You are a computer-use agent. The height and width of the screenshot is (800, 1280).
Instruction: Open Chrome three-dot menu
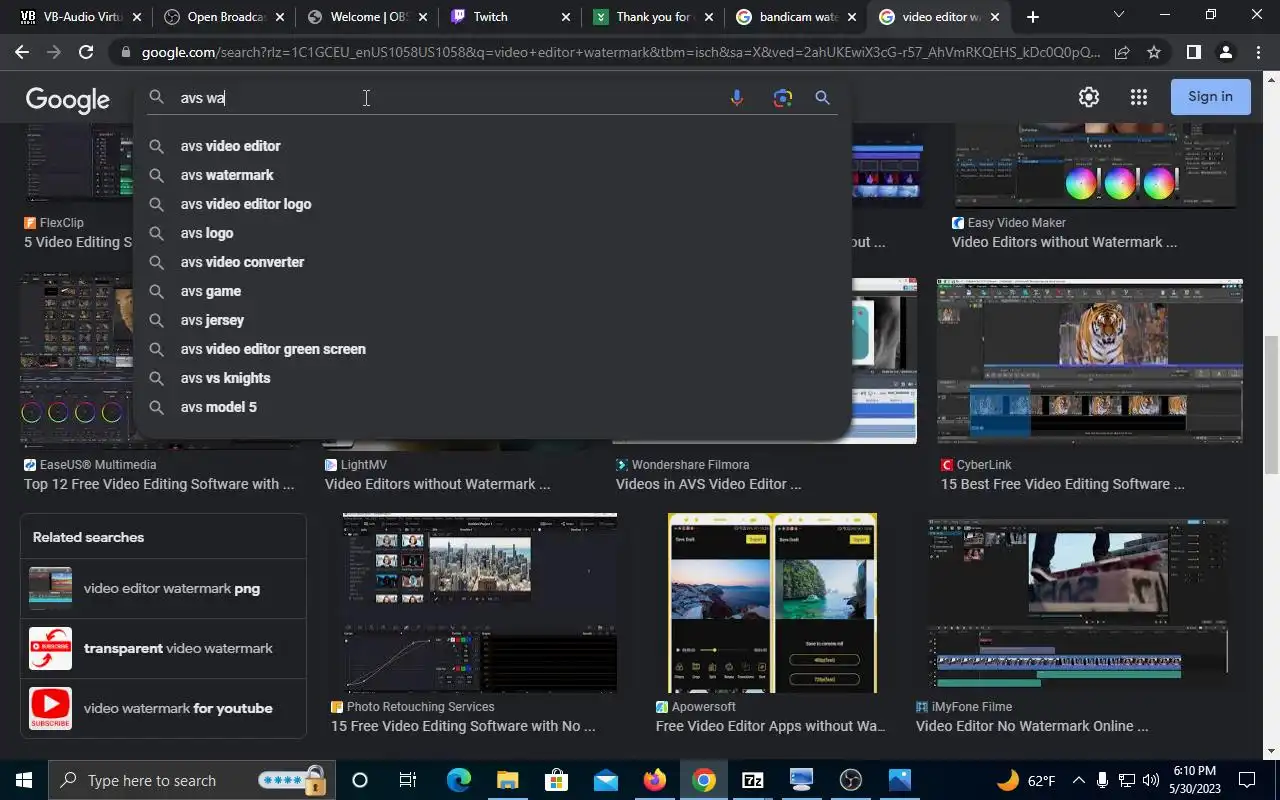1258,52
